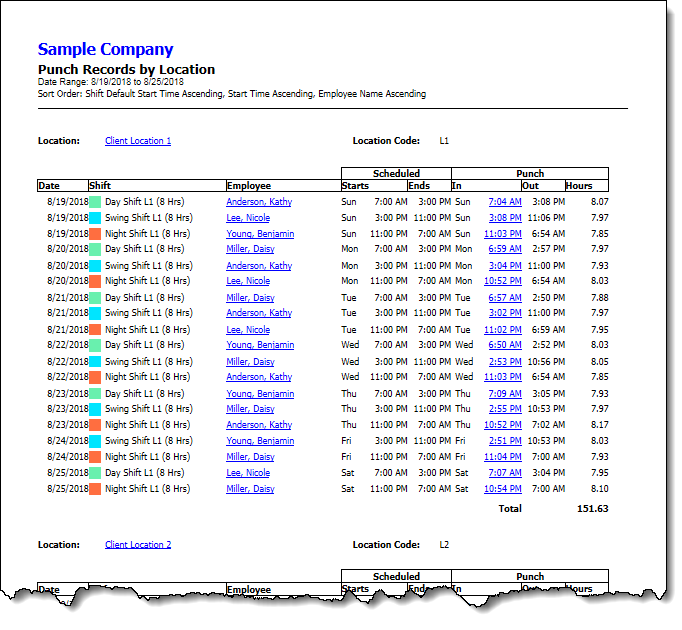Click the Location Code value L2
Screen dimensions: 682x630
tap(444, 544)
